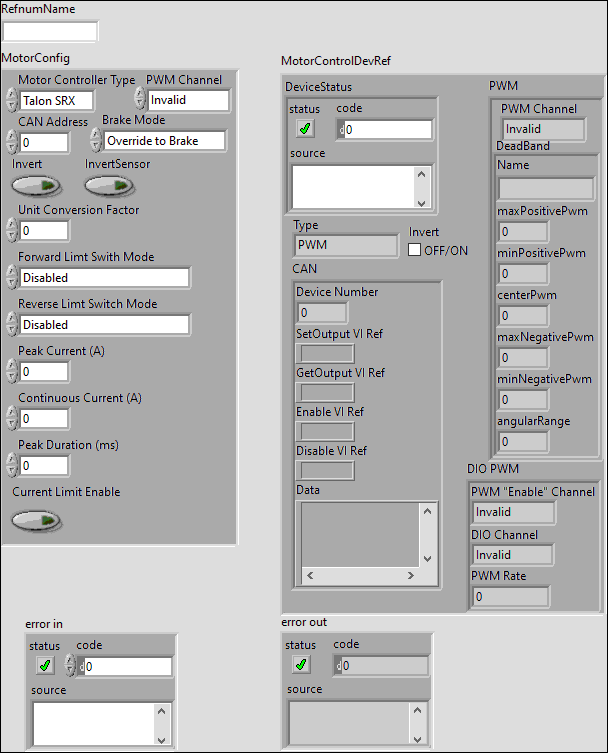The width and height of the screenshot is (608, 753).
Task: Click the Data box scroll down arrow
Action: point(427,559)
